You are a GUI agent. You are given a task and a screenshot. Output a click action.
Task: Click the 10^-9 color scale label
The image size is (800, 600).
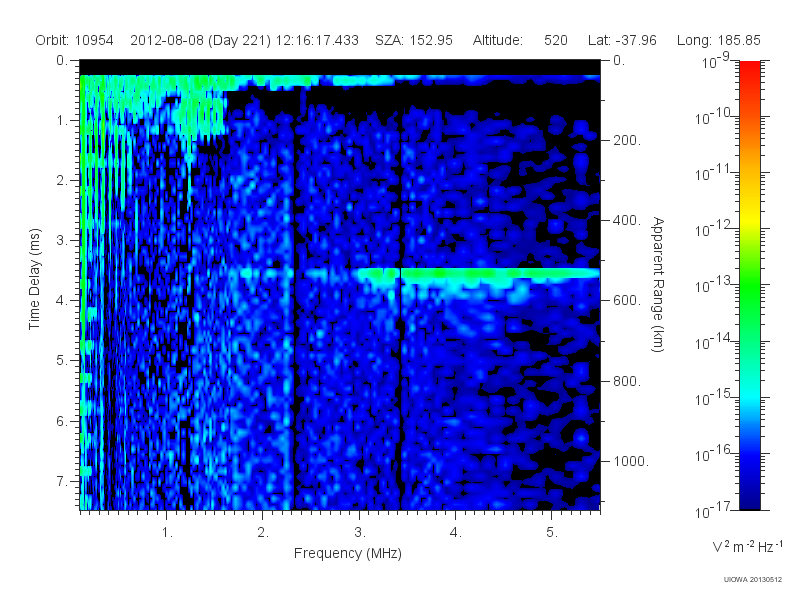point(716,60)
